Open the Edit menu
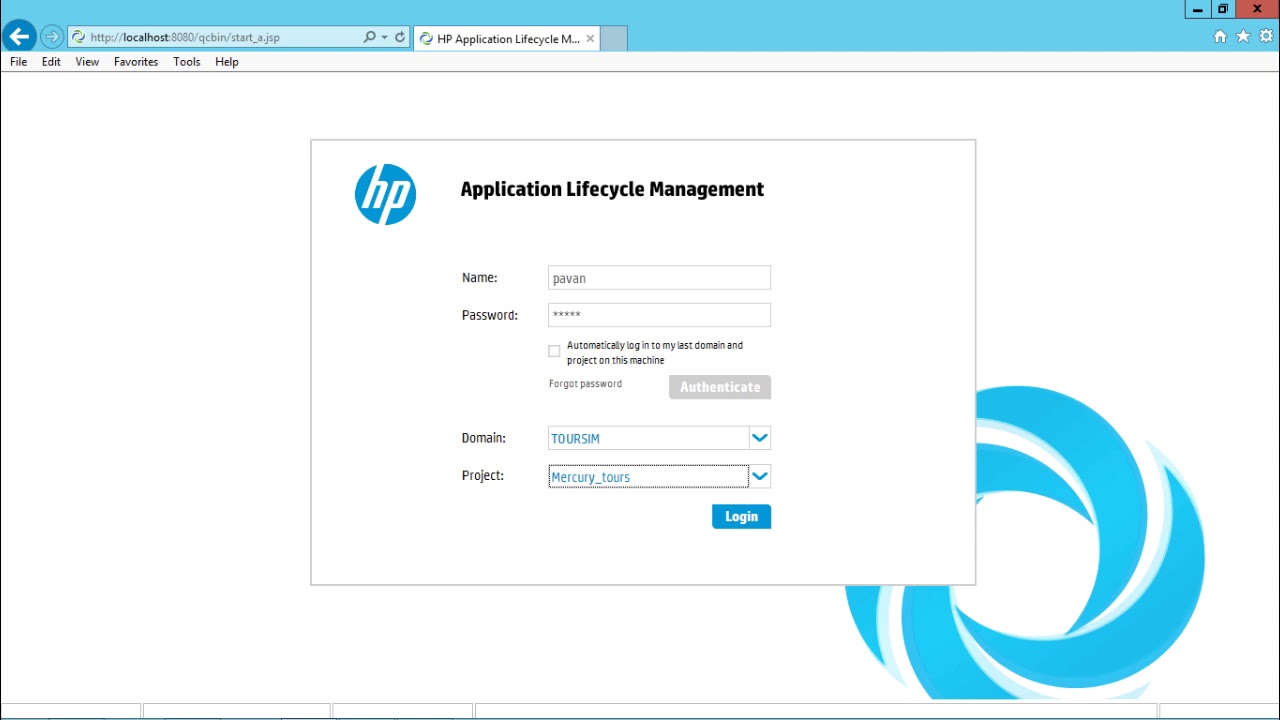This screenshot has height=720, width=1280. [x=51, y=62]
